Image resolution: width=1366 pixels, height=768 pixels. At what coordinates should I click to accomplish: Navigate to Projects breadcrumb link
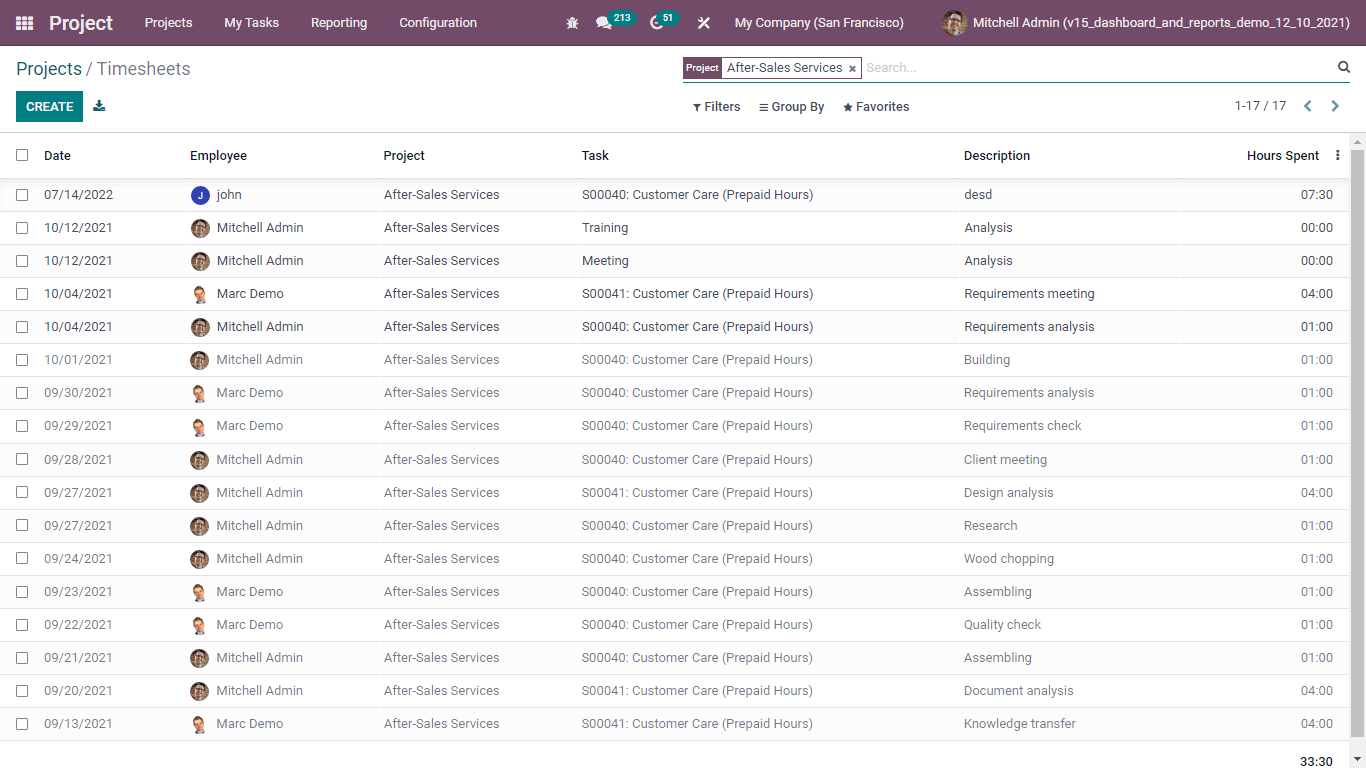49,69
